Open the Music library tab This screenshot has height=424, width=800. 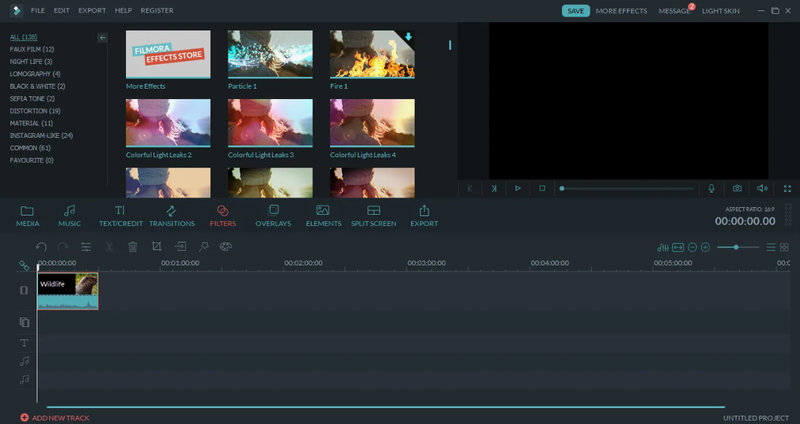pos(69,216)
